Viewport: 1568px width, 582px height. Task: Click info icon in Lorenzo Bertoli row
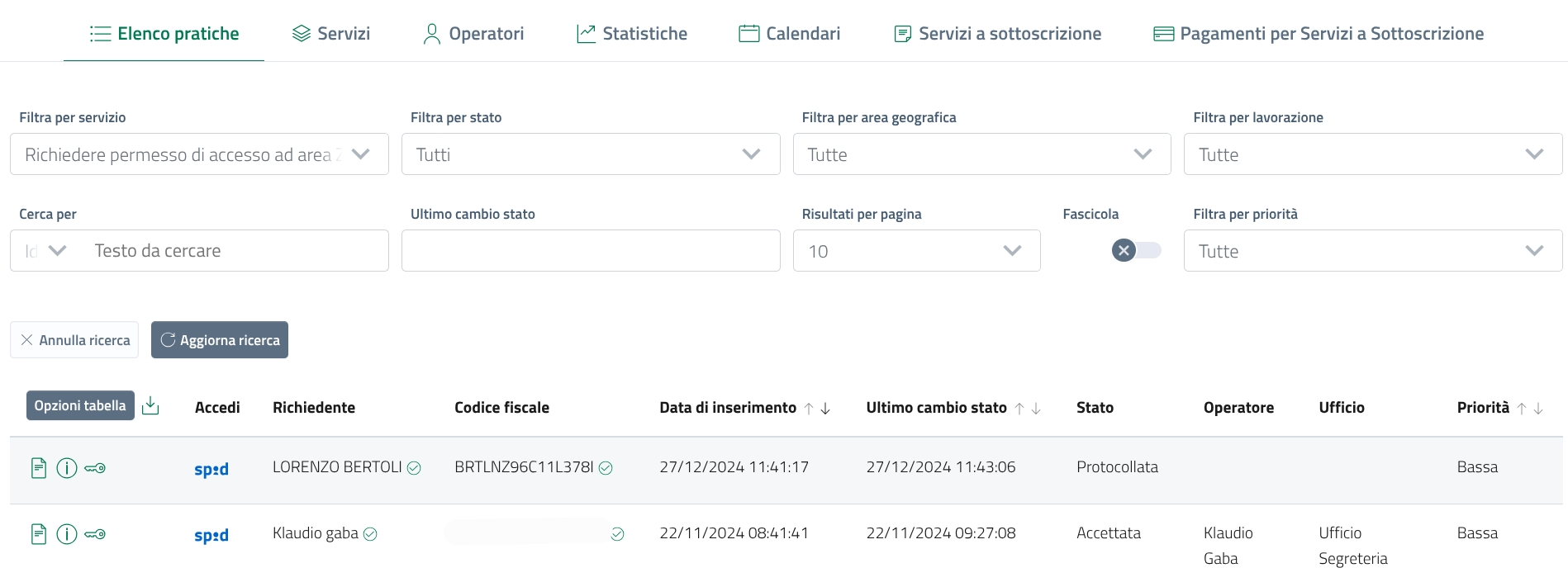click(x=67, y=468)
